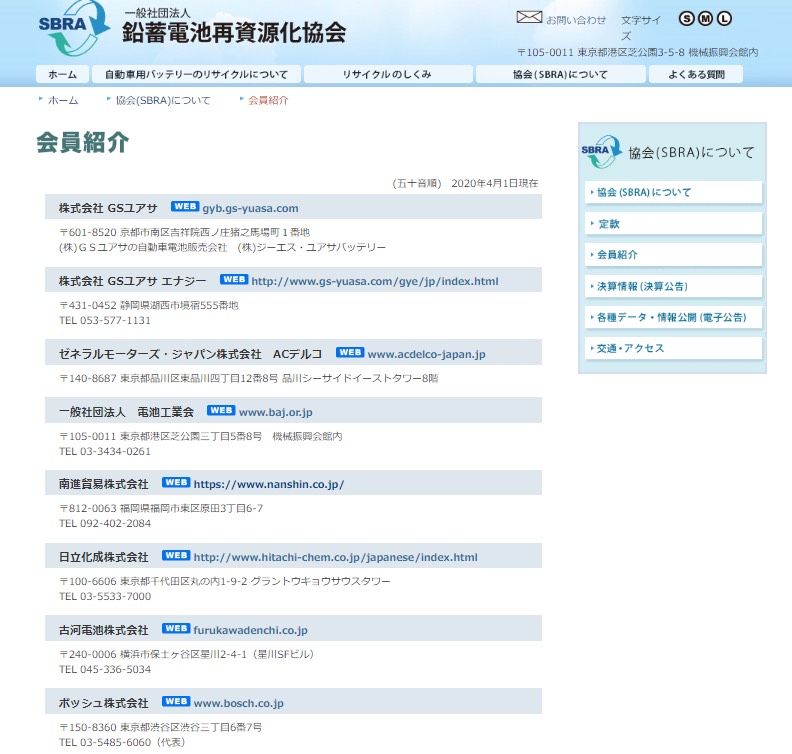Click 日立化成株式会社 company name
This screenshot has width=792, height=754.
point(104,557)
